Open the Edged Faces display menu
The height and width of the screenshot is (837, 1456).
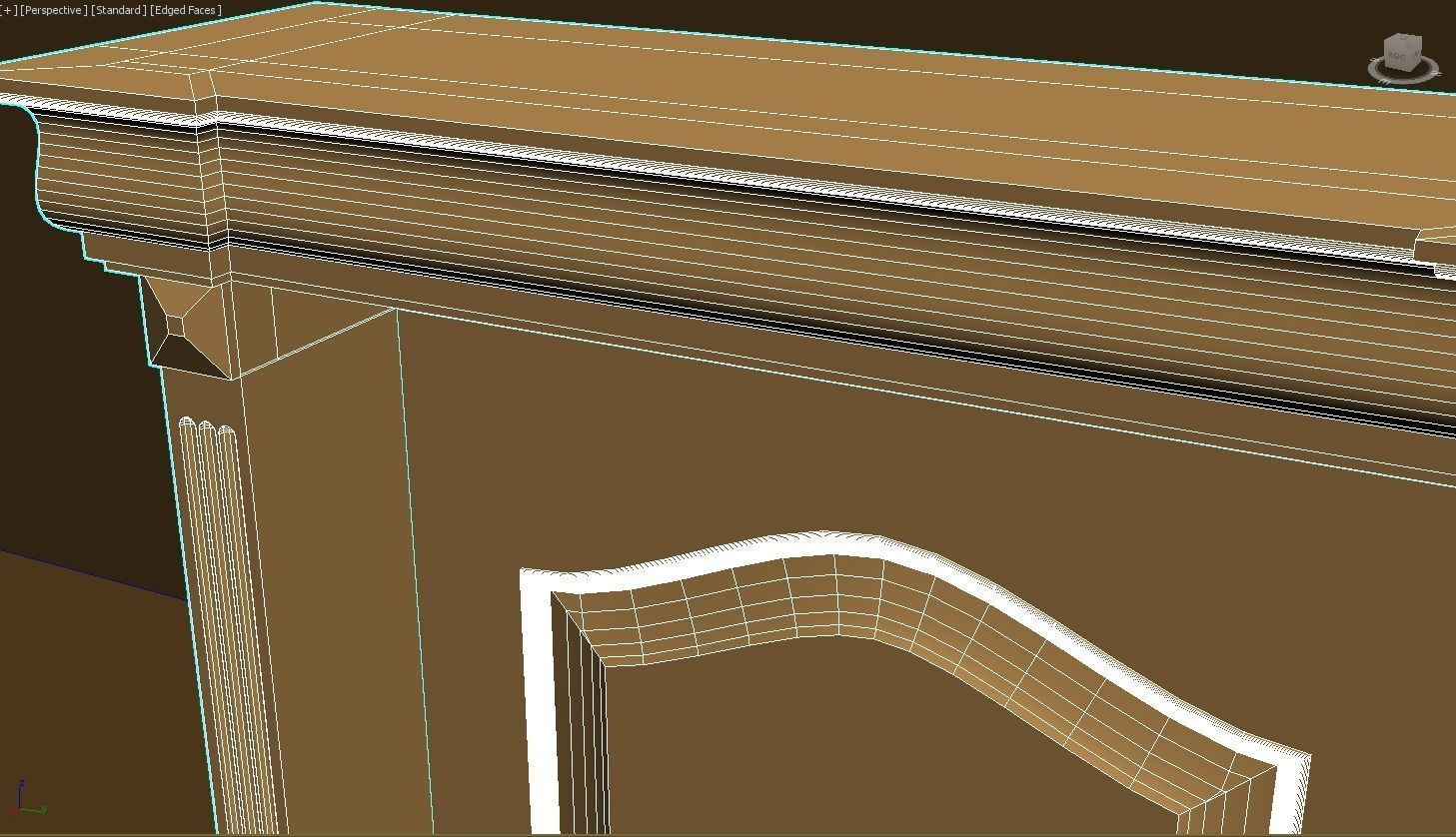(186, 10)
